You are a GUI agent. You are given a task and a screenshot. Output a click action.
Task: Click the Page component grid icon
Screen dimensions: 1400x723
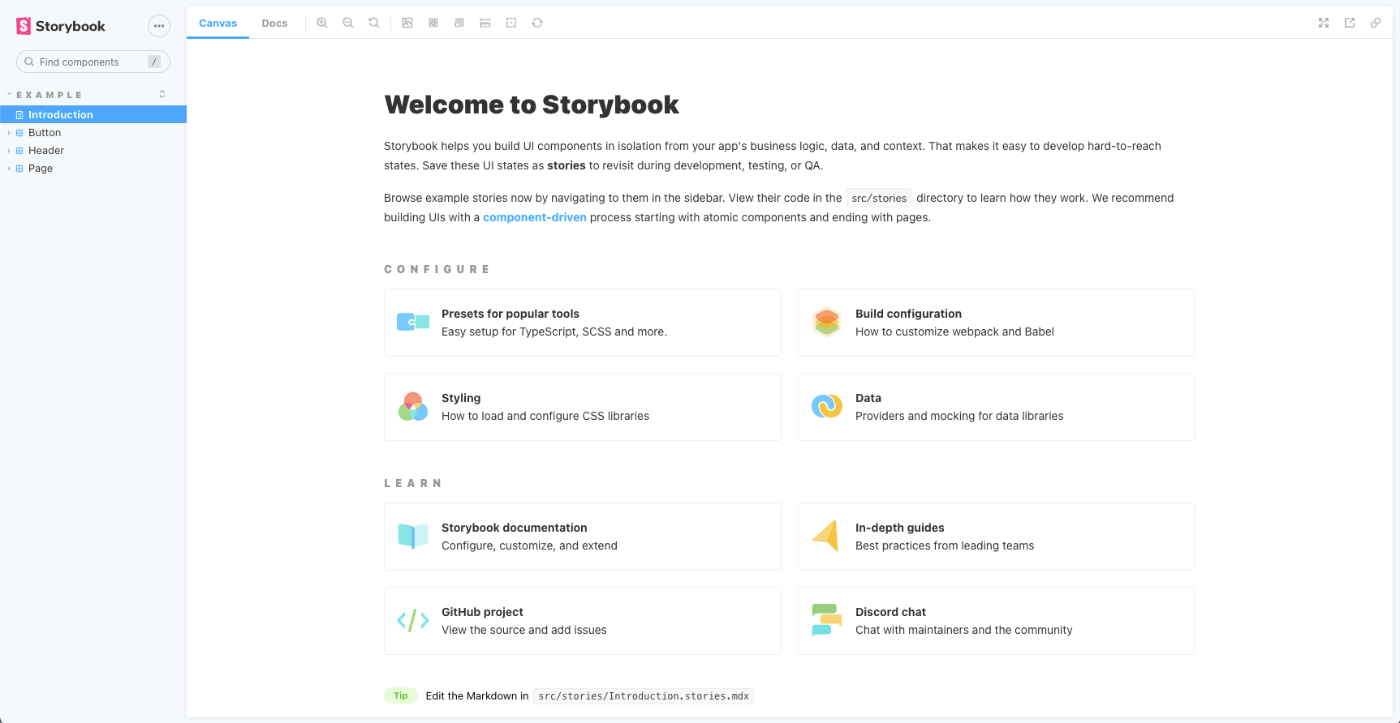pos(19,169)
